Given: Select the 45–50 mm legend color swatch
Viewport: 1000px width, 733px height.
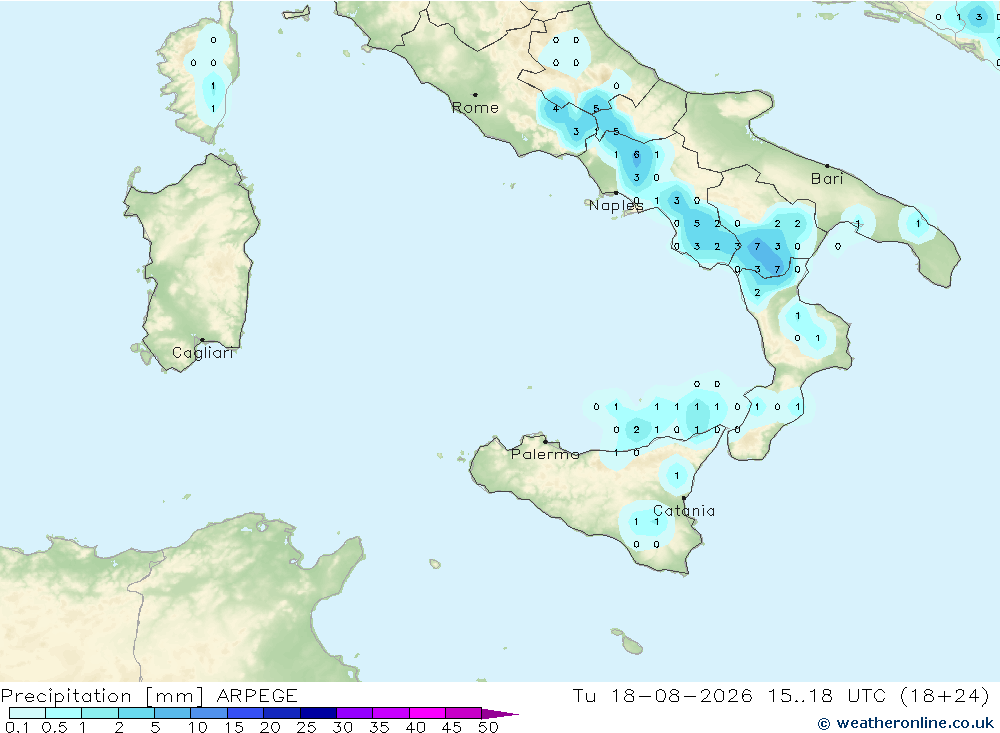Looking at the screenshot, I should [x=464, y=713].
